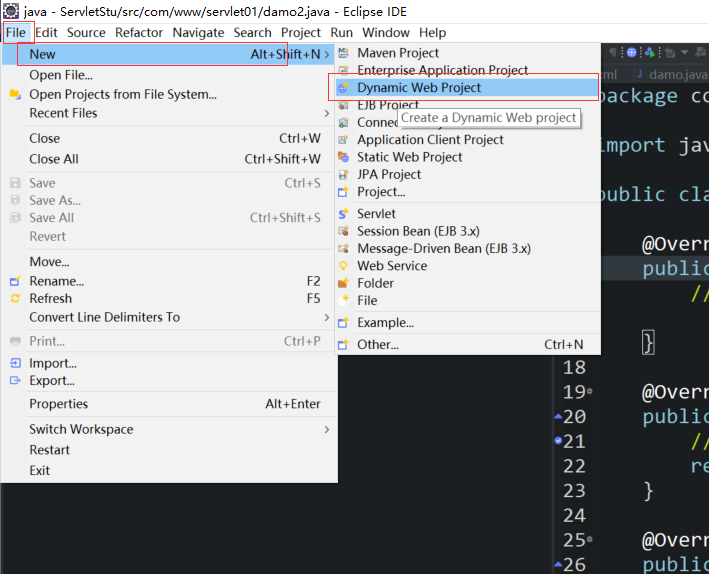Collapse the code fold at line 25

pos(590,539)
